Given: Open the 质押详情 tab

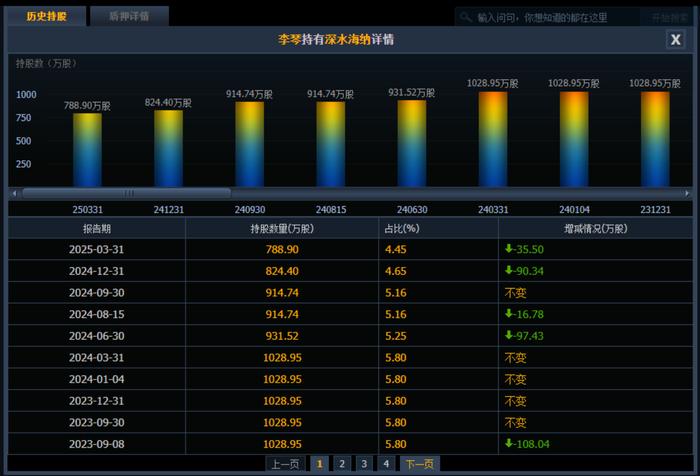Looking at the screenshot, I should pos(129,16).
